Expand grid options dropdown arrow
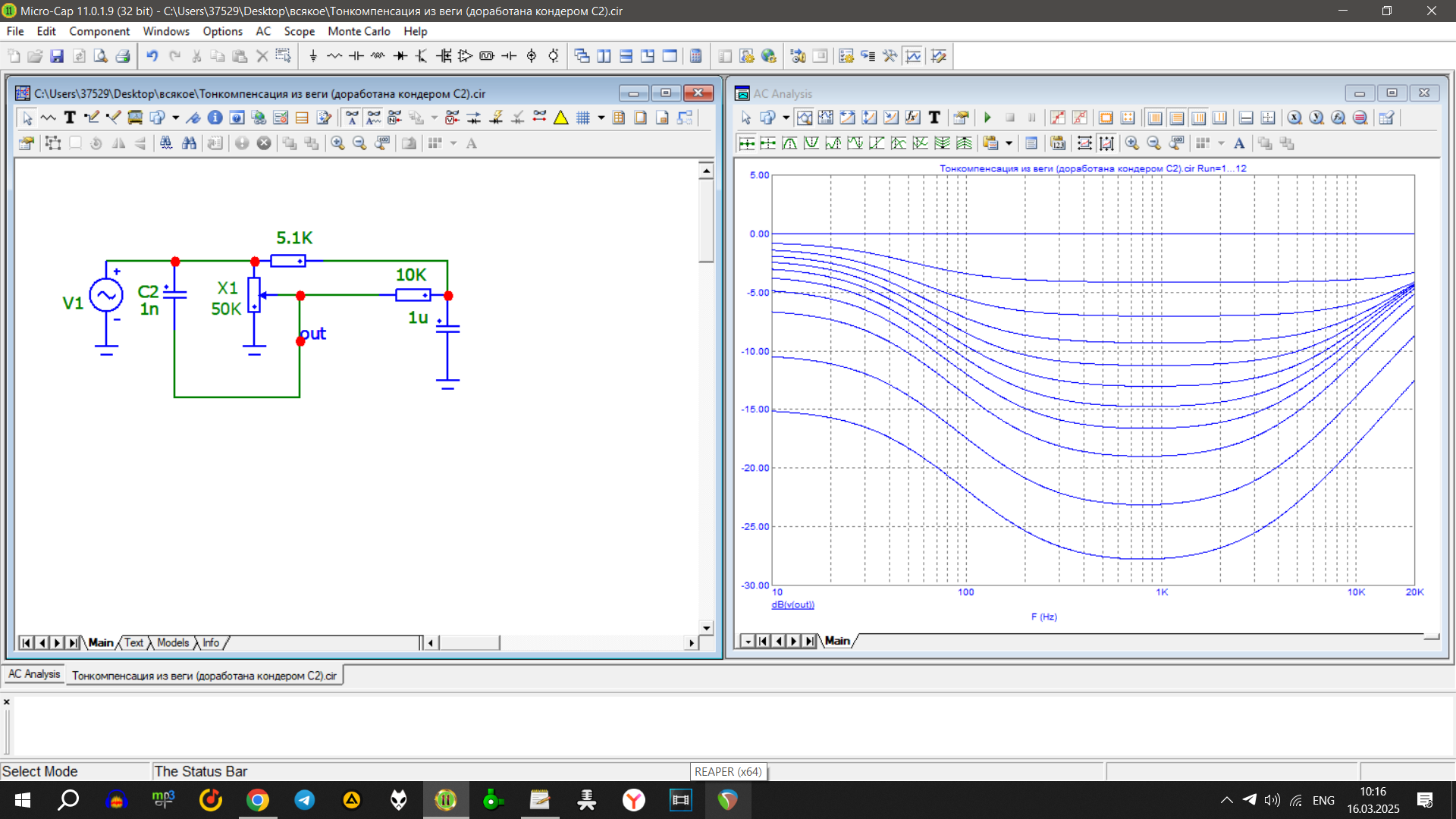This screenshot has height=819, width=1456. click(601, 118)
